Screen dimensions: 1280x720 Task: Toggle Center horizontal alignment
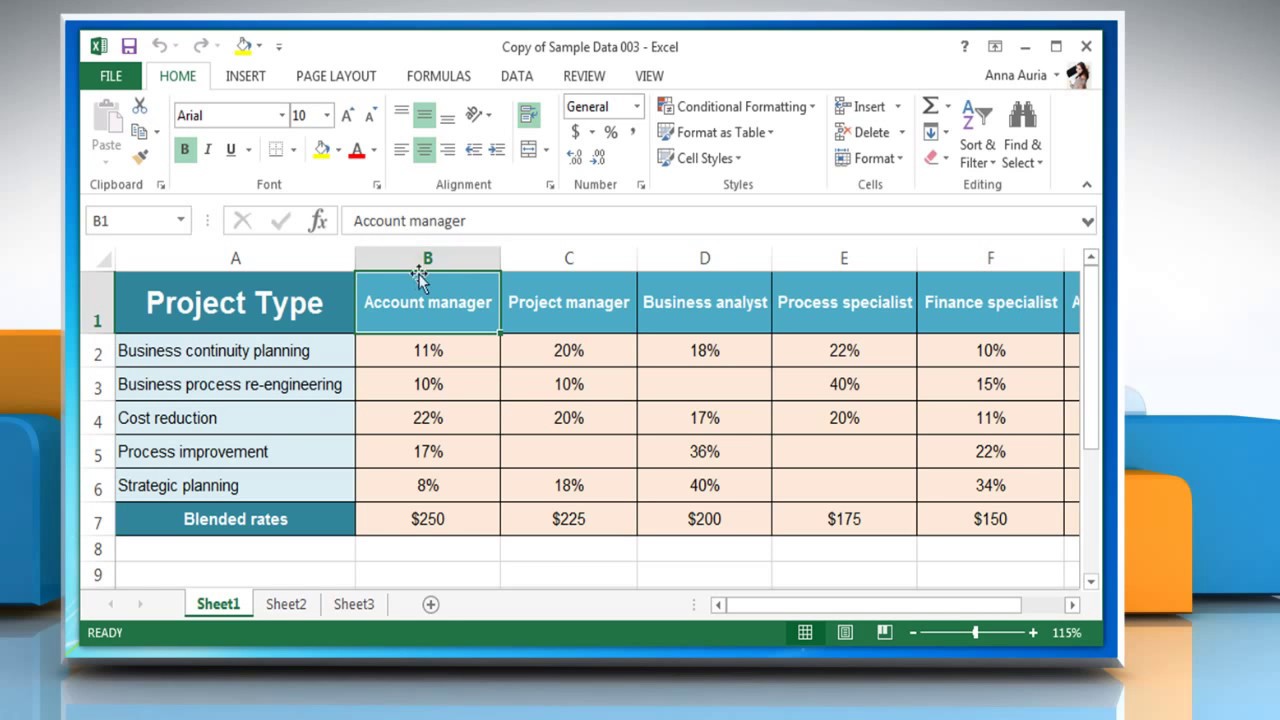coord(425,150)
